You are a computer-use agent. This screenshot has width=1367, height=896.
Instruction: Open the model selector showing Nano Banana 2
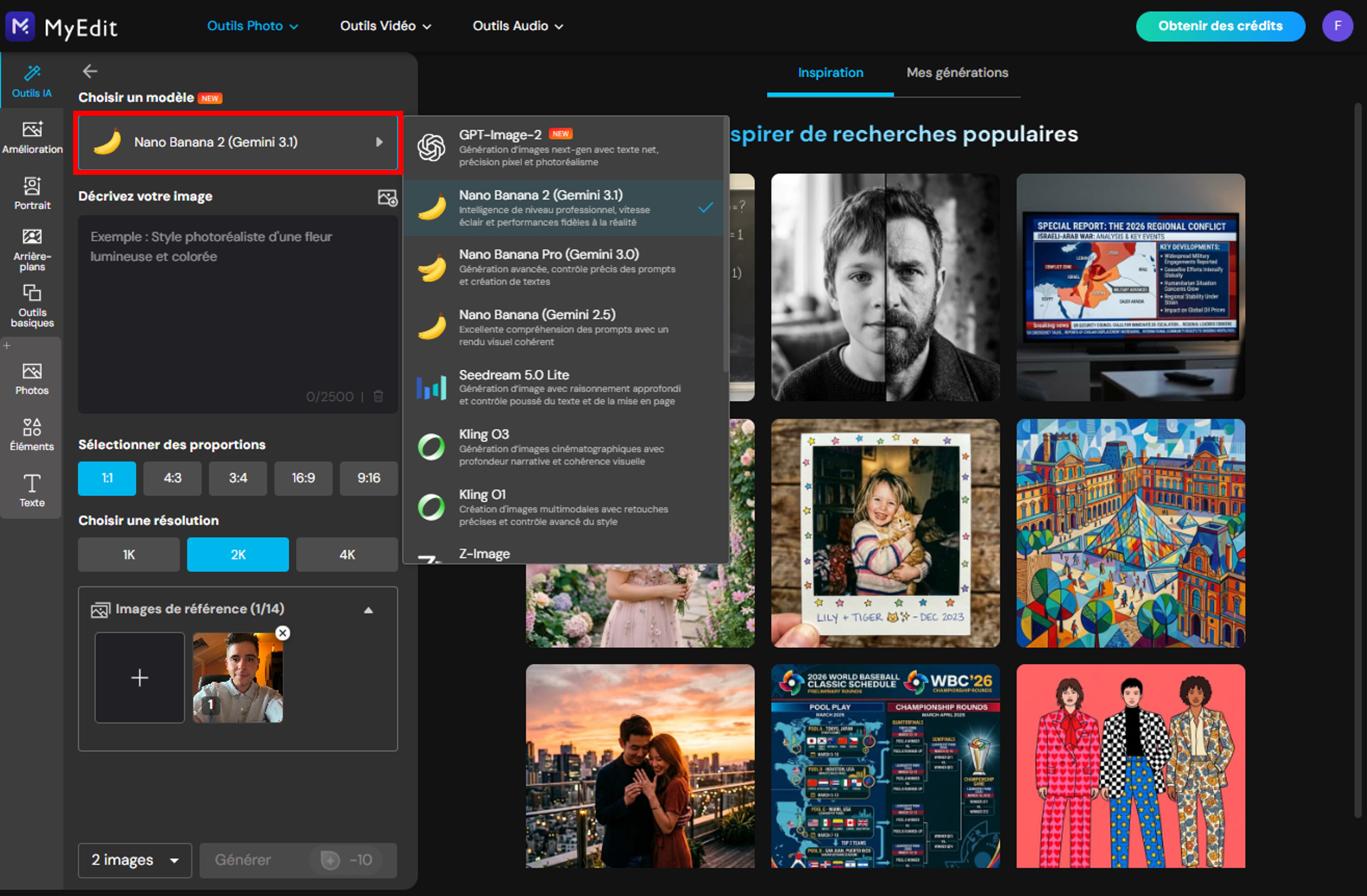[238, 142]
